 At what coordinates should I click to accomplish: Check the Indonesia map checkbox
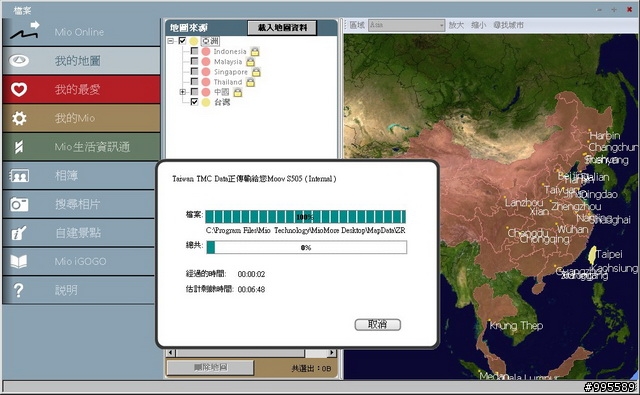click(x=195, y=51)
